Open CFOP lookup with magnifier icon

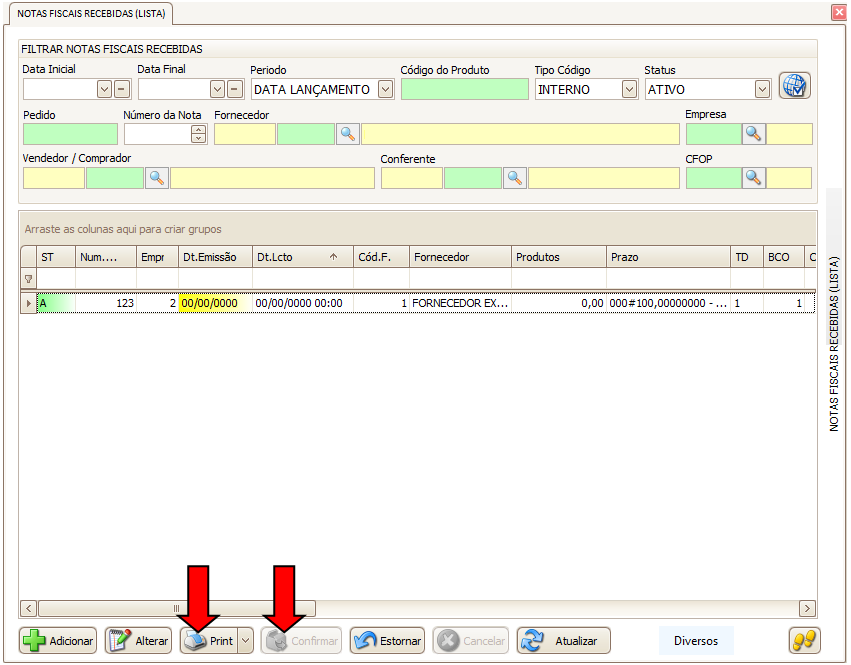click(753, 178)
